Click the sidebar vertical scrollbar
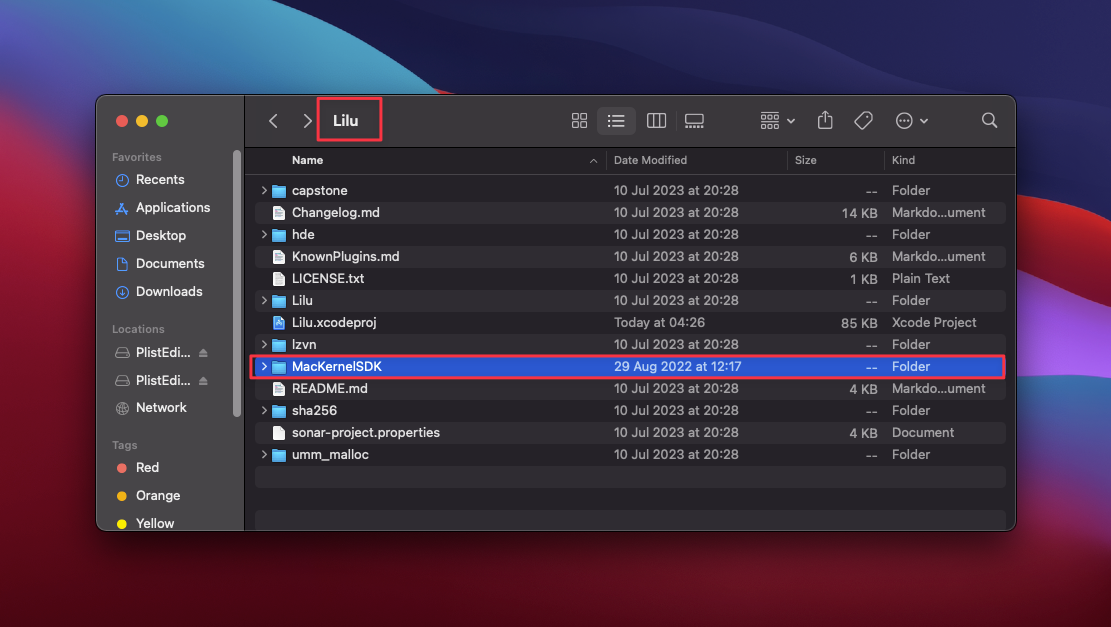Viewport: 1111px width, 627px height. point(237,283)
